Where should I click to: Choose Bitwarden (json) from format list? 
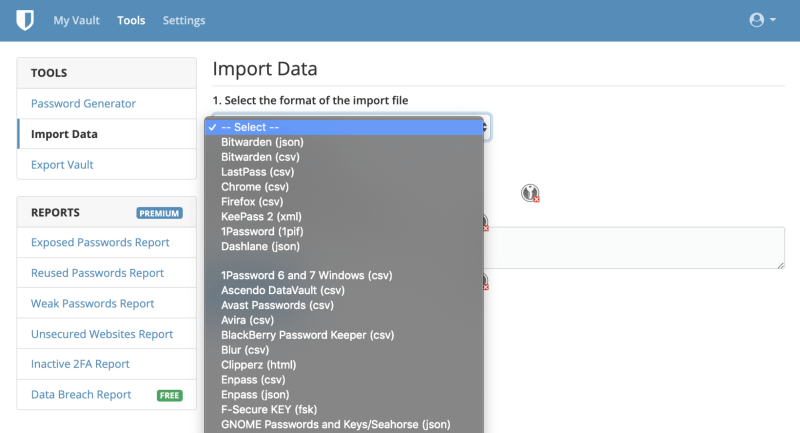(261, 142)
